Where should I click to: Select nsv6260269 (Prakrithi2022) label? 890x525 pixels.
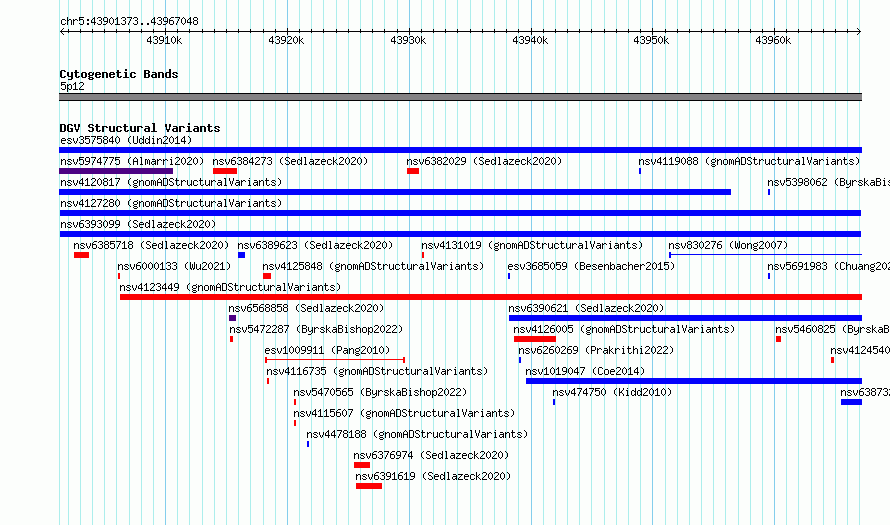596,350
